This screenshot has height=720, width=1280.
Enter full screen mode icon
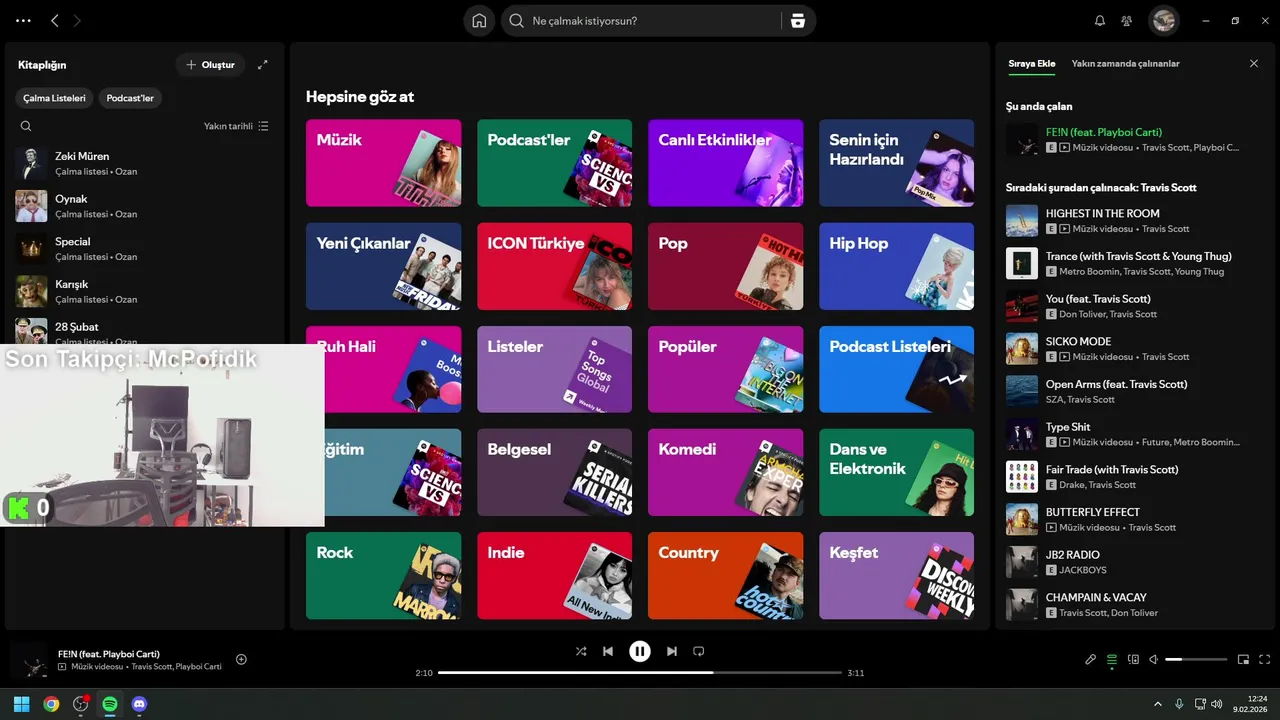[x=1265, y=659]
